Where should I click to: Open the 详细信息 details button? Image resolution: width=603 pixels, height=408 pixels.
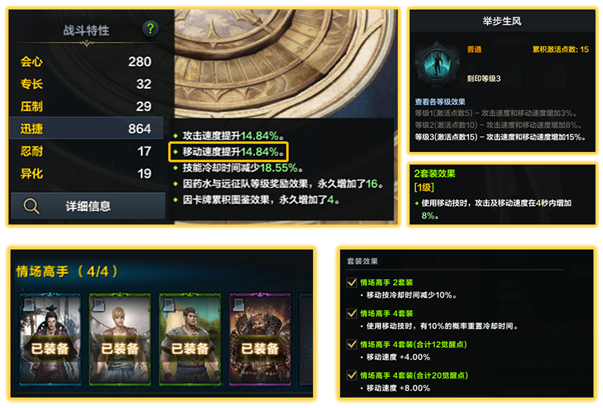tap(88, 206)
